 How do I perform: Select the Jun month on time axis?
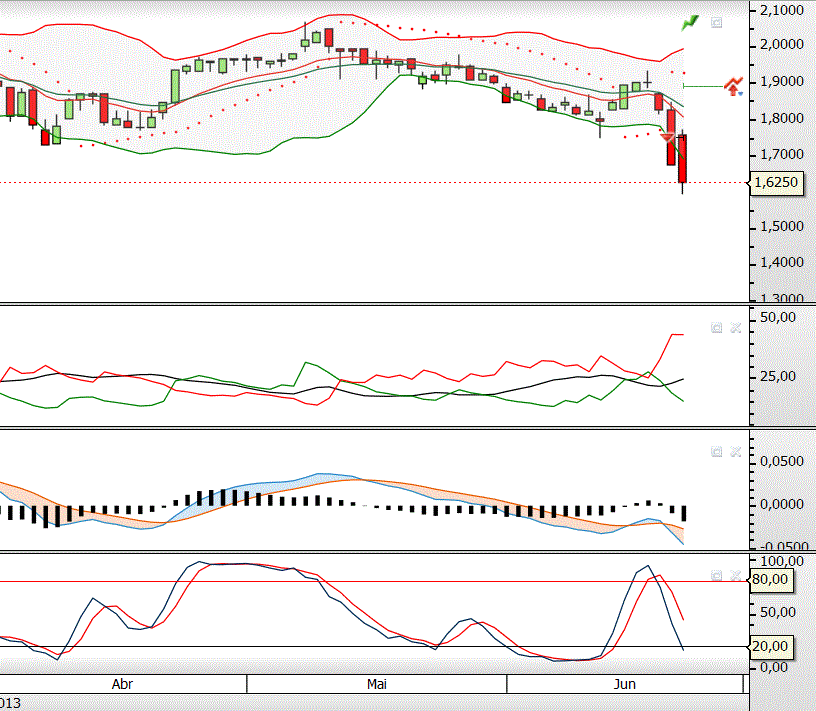click(624, 684)
